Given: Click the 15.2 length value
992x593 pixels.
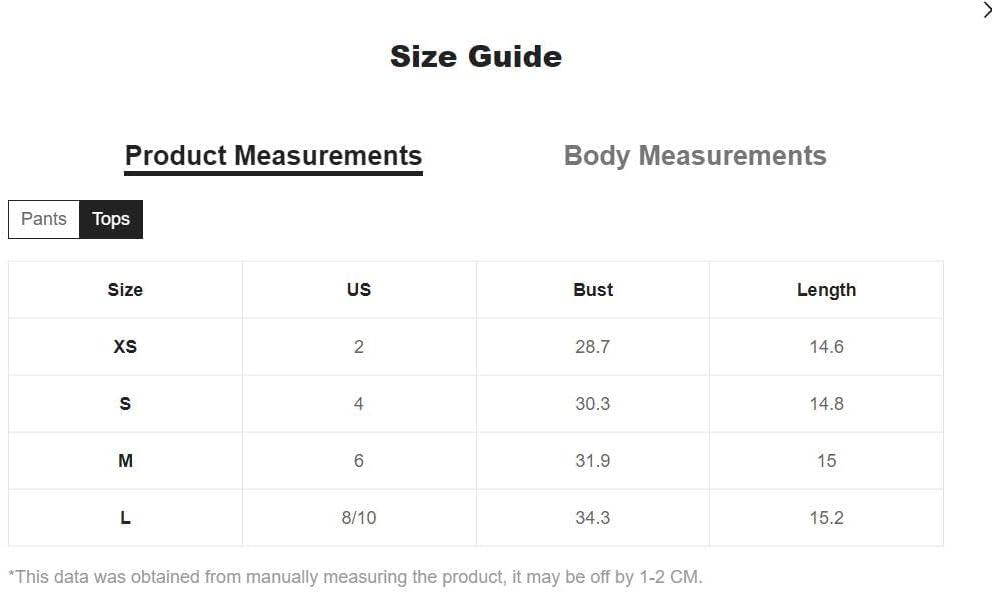Looking at the screenshot, I should [826, 518].
